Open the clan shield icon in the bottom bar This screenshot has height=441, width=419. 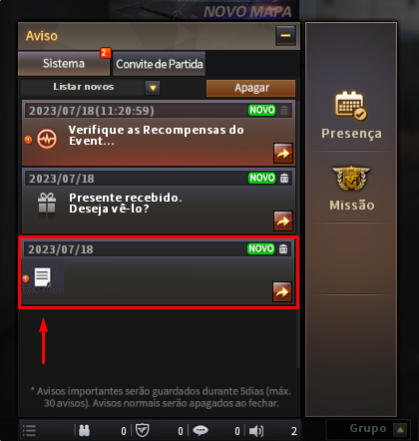pos(142,430)
